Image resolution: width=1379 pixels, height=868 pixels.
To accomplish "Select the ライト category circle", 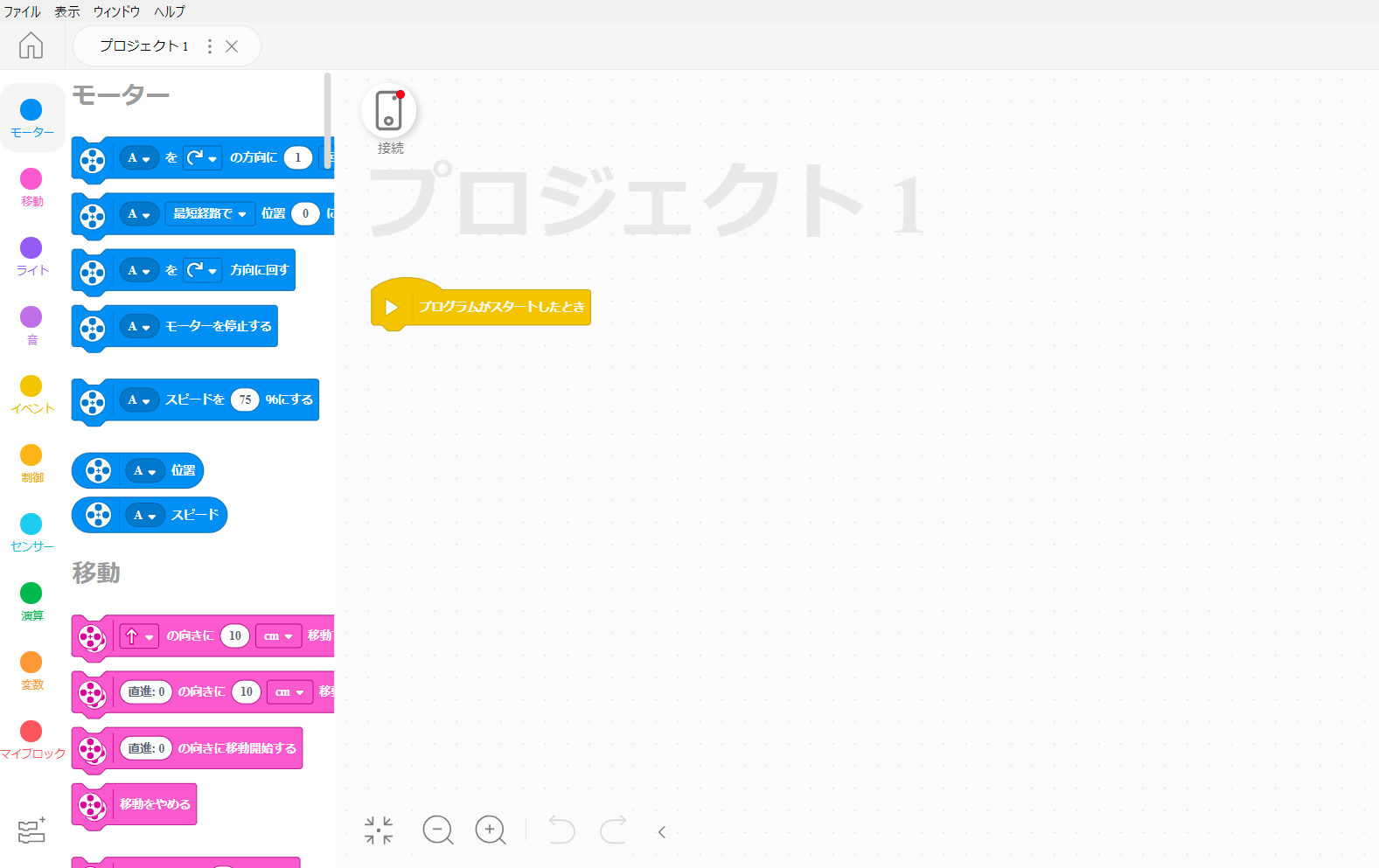I will [x=31, y=247].
